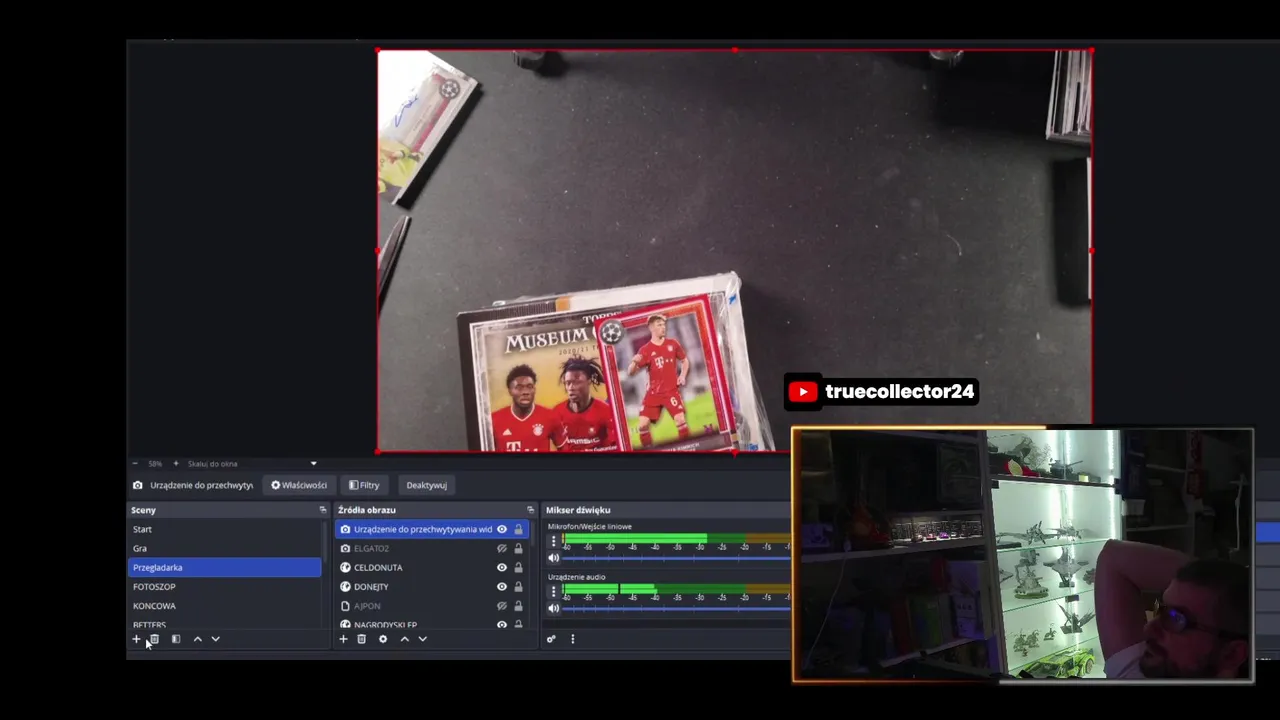
Task: Open Urządzenie audio channel options dots
Action: click(554, 591)
